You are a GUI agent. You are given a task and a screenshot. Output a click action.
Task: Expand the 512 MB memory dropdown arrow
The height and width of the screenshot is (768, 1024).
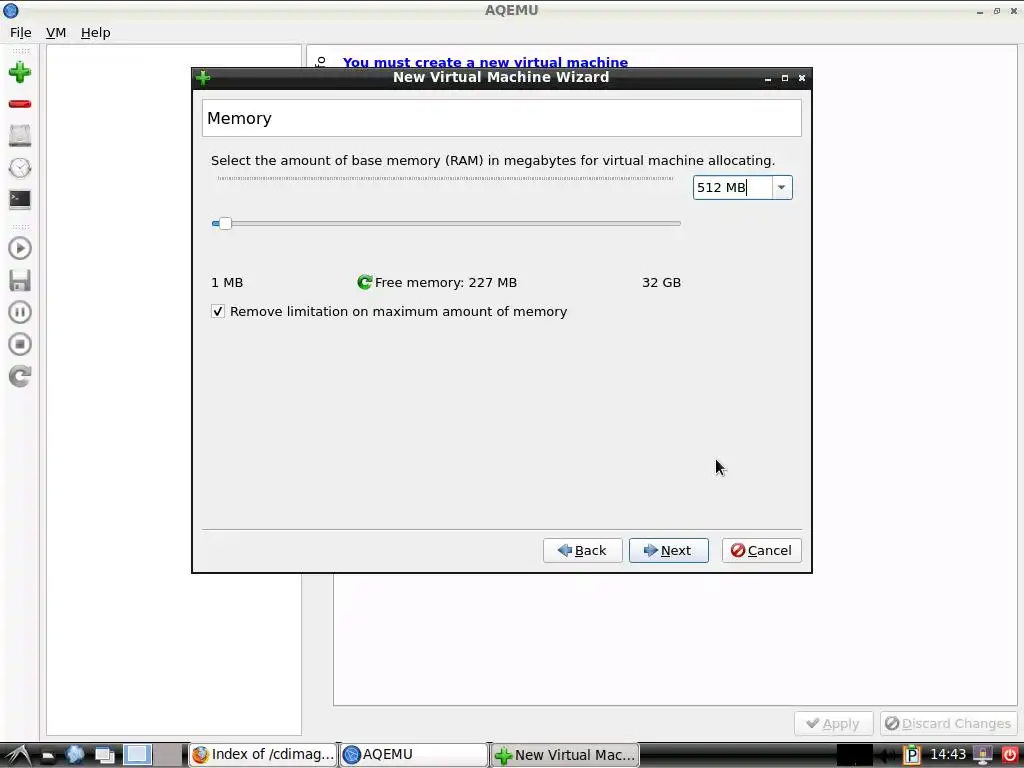[781, 187]
